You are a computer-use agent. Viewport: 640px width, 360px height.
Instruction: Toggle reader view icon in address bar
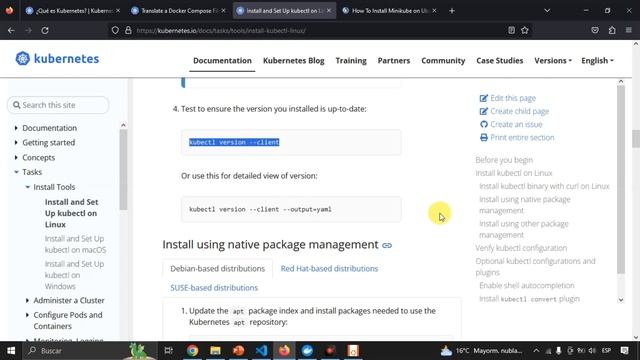tap(511, 30)
